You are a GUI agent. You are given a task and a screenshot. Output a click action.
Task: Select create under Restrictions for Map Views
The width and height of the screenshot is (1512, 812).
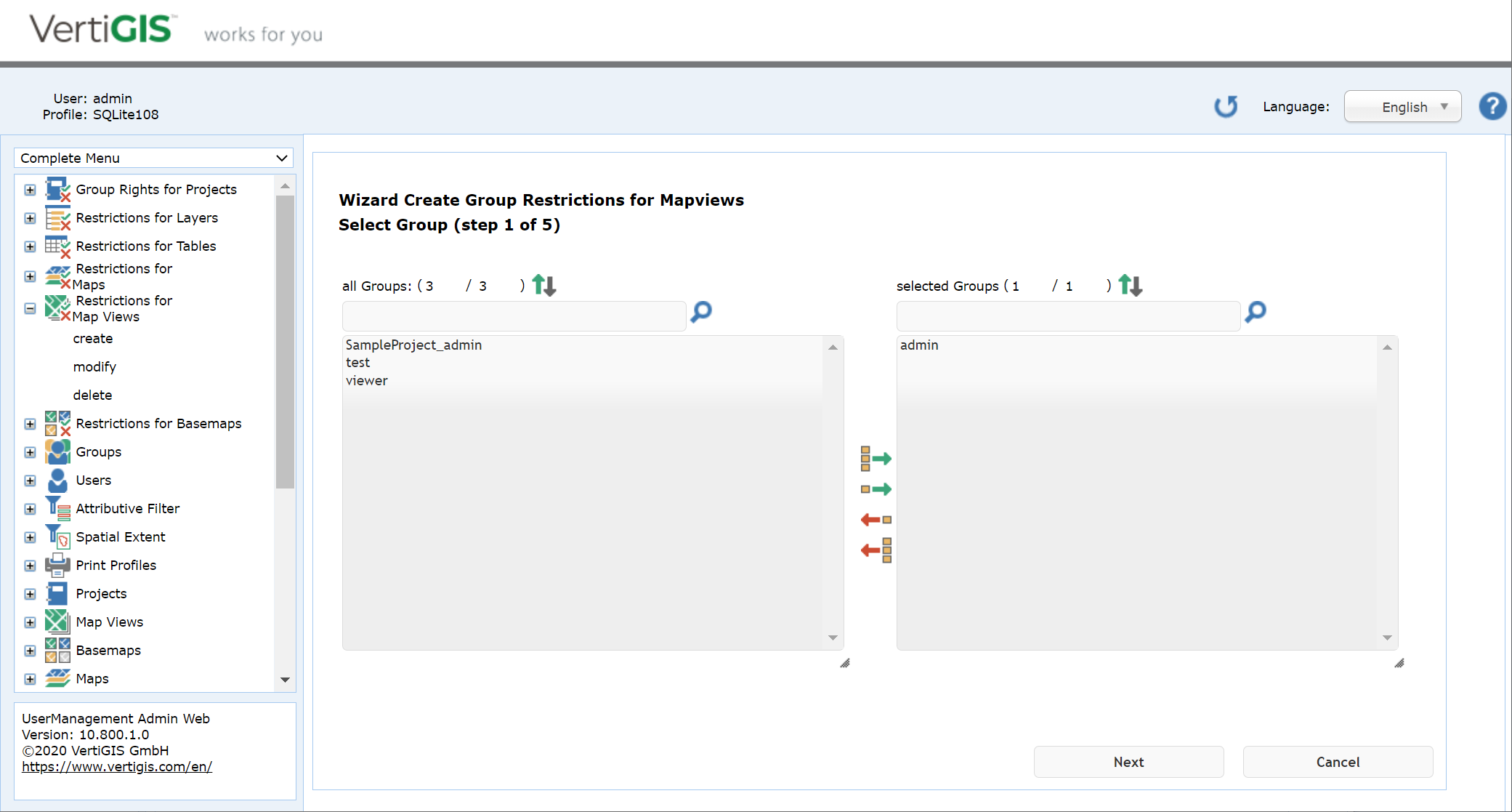93,338
